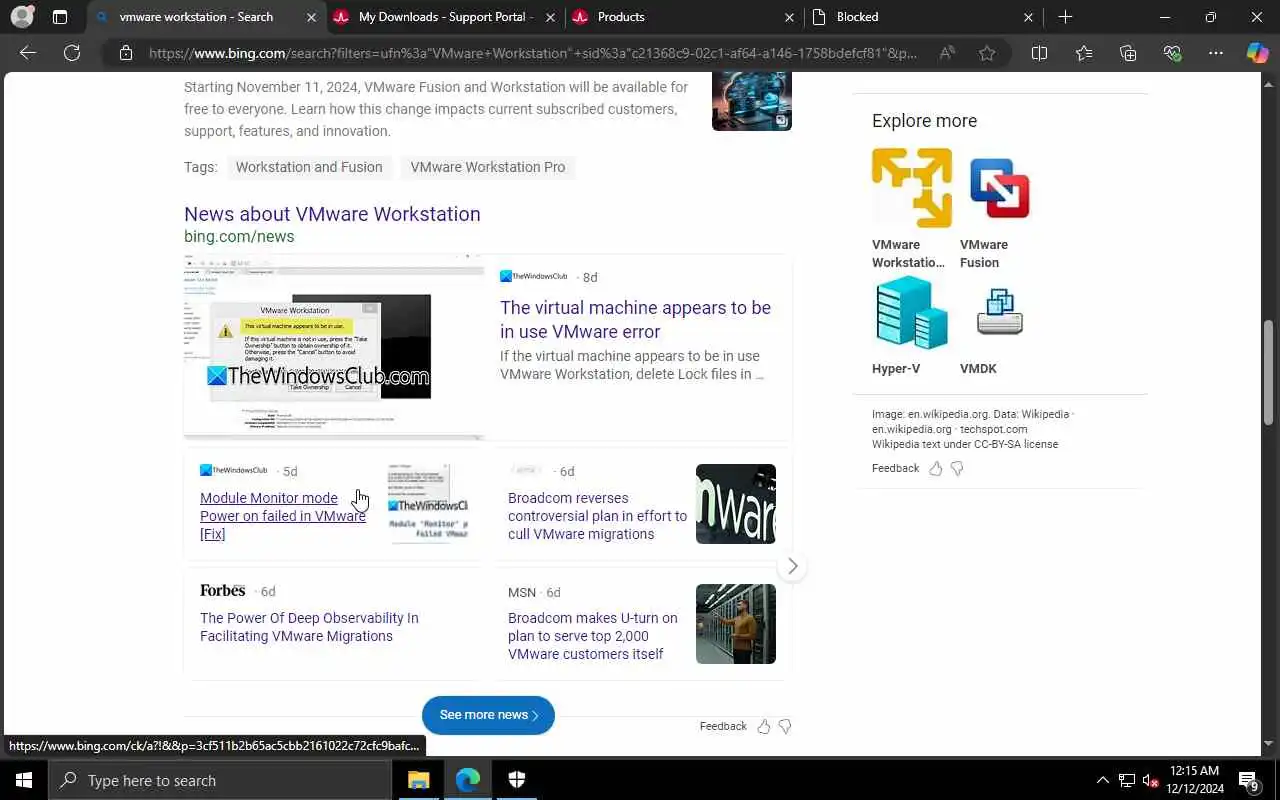Screen dimensions: 1280x800
Task: Open split screen icon in toolbar
Action: click(1039, 53)
